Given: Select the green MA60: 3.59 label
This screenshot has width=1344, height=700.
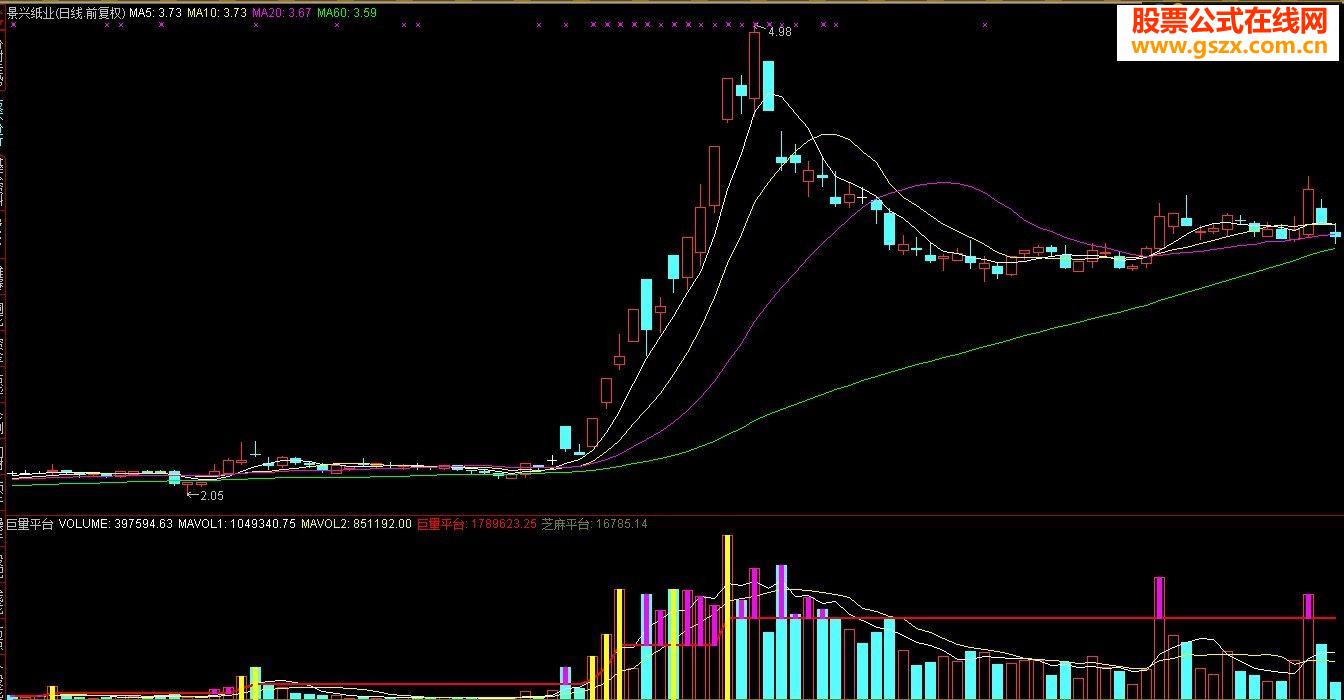Looking at the screenshot, I should tap(348, 13).
